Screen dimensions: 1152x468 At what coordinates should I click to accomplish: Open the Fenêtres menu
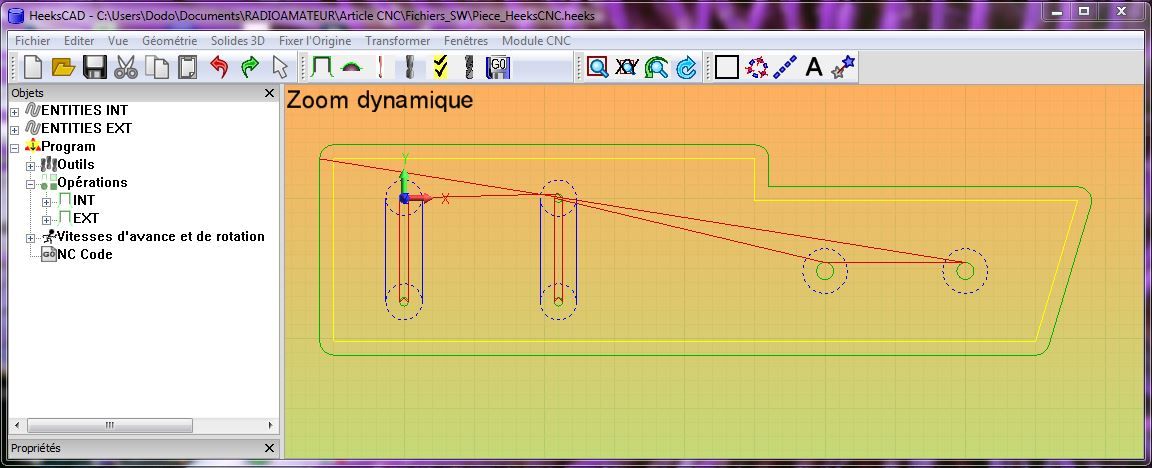point(466,41)
